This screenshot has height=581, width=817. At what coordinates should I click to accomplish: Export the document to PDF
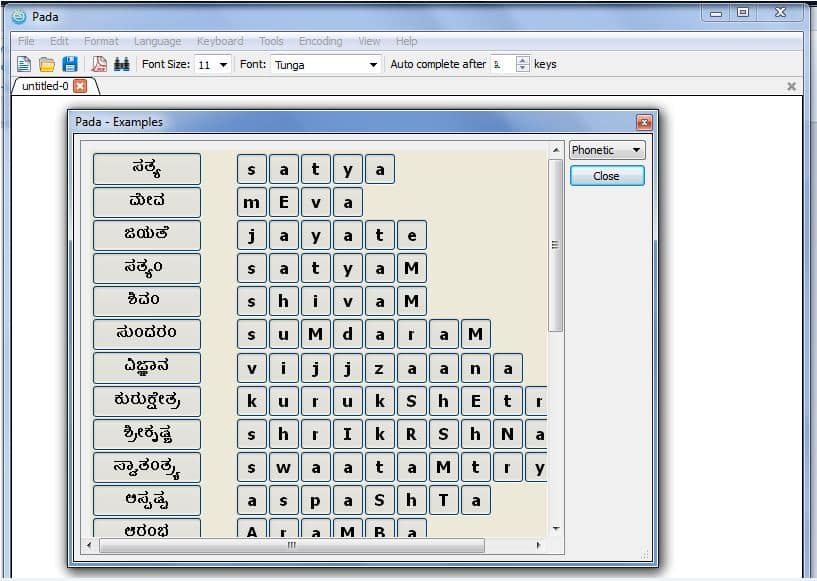pos(97,62)
